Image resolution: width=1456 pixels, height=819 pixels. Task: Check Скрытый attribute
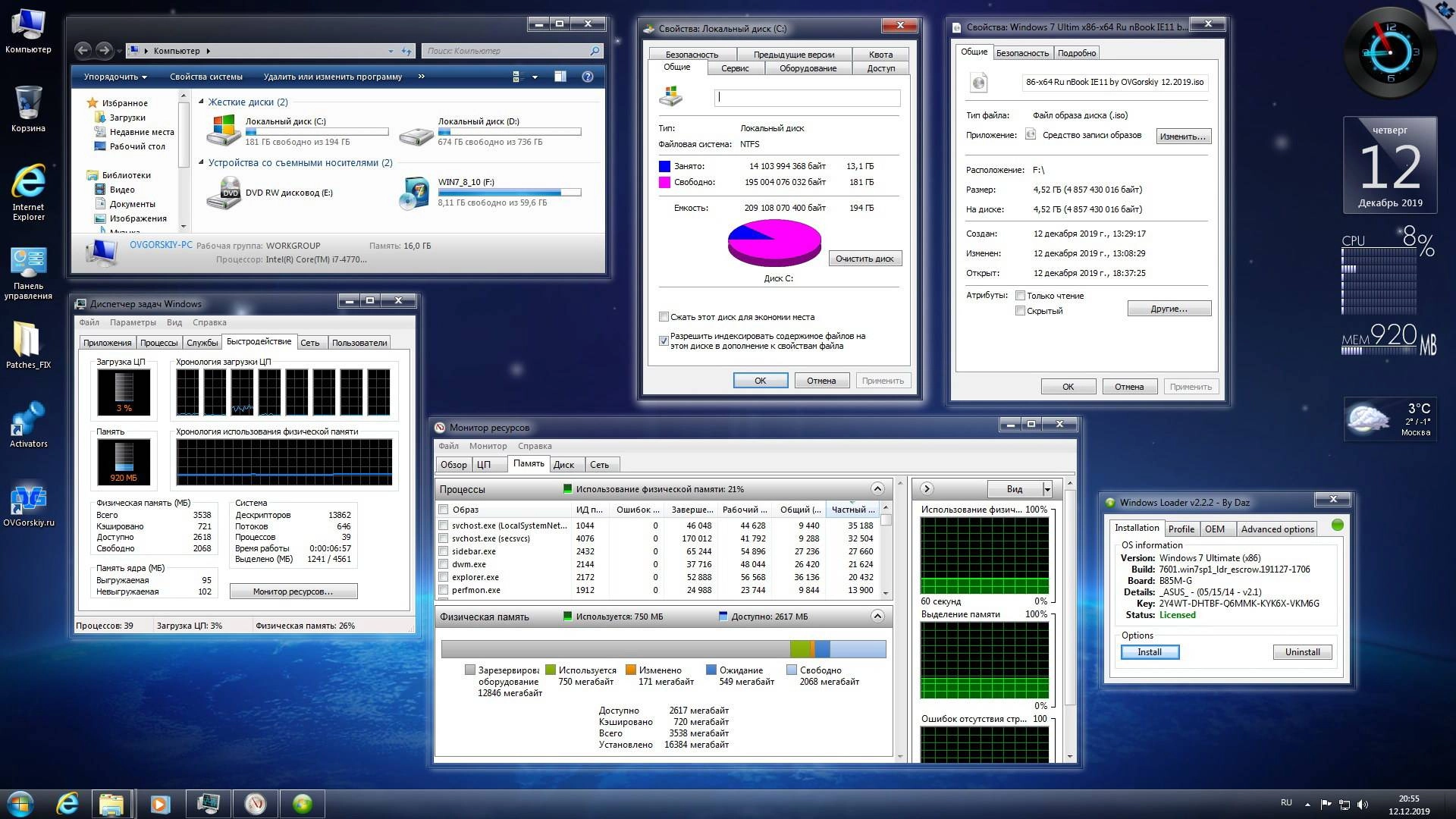coord(1020,311)
